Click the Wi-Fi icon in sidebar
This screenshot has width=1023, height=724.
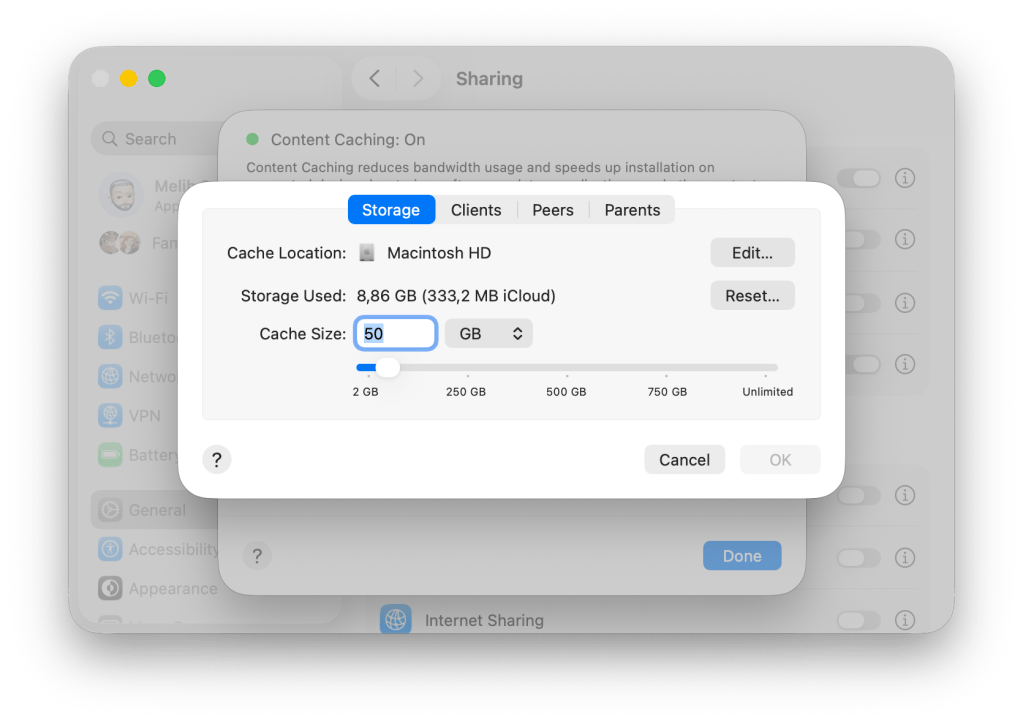pyautogui.click(x=110, y=298)
